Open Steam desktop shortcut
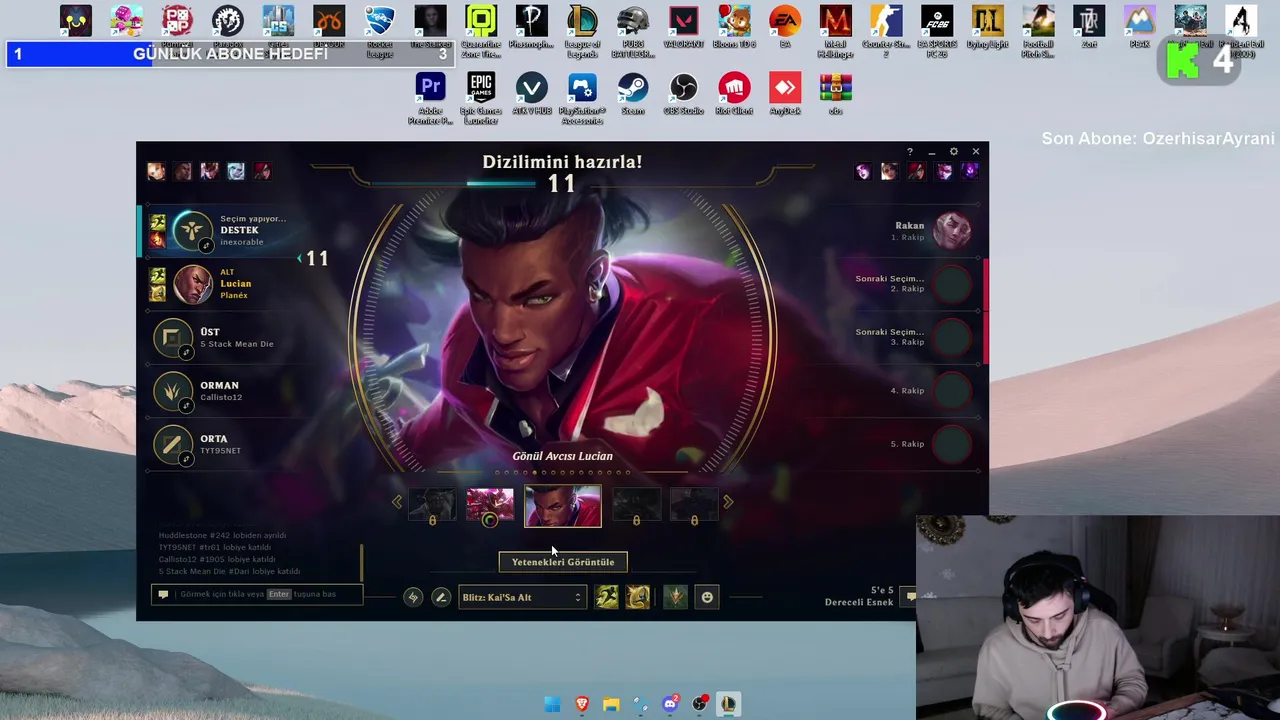1280x720 pixels. pos(632,94)
